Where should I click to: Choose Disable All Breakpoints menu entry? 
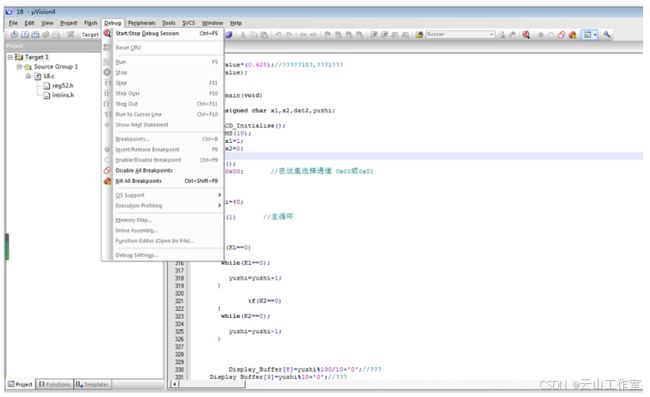click(x=162, y=170)
